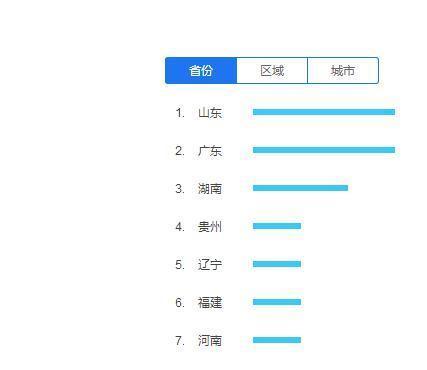Click the 山东 province label
This screenshot has height=370, width=427.
[x=210, y=113]
